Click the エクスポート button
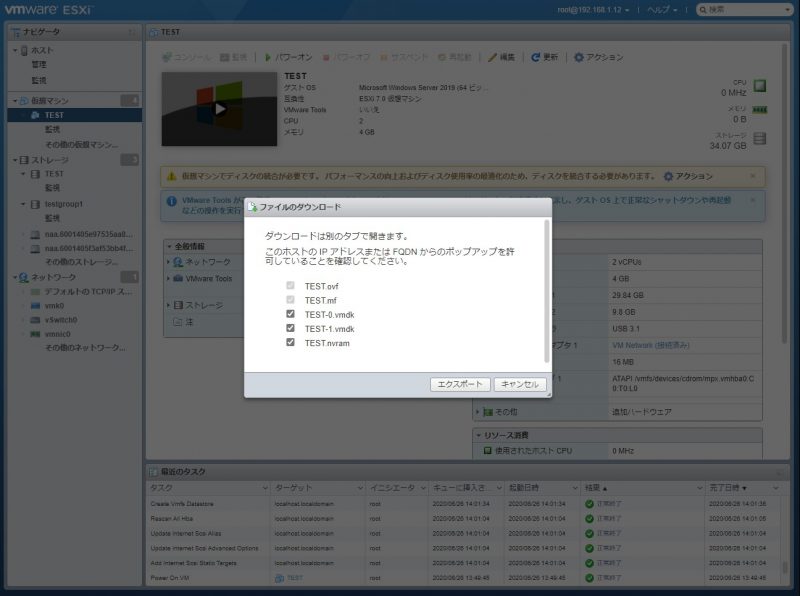Screen dimensions: 800x596 pyautogui.click(x=460, y=384)
